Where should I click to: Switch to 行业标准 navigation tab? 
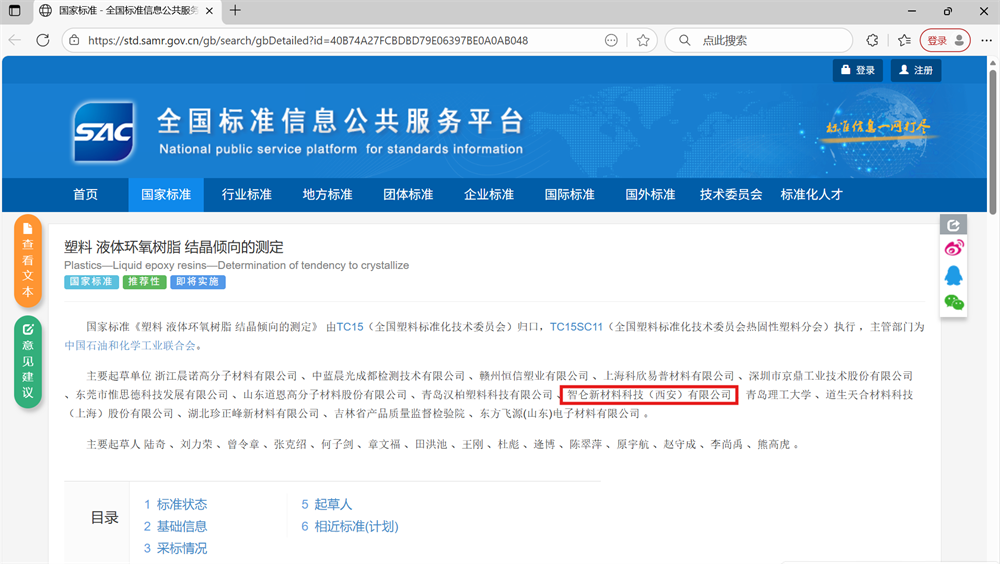(x=247, y=194)
